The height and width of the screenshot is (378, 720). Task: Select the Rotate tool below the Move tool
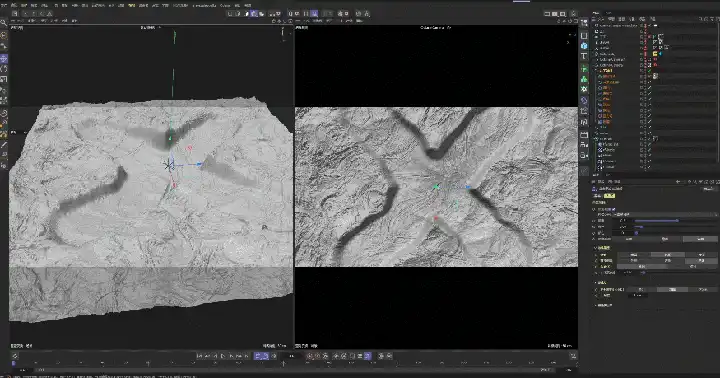click(4, 69)
